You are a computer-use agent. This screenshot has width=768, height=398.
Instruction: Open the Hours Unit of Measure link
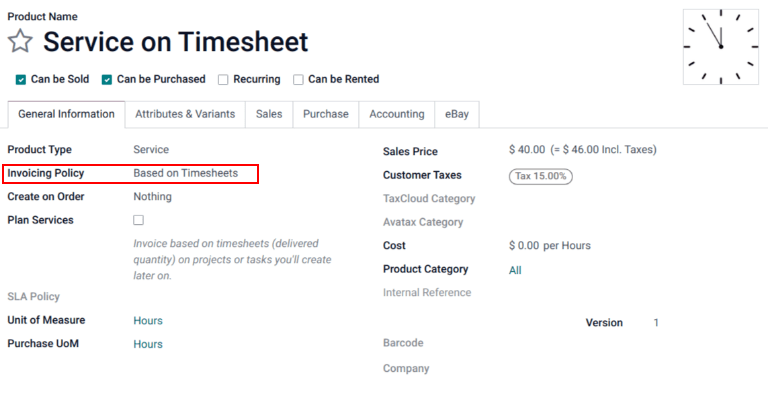(x=148, y=321)
